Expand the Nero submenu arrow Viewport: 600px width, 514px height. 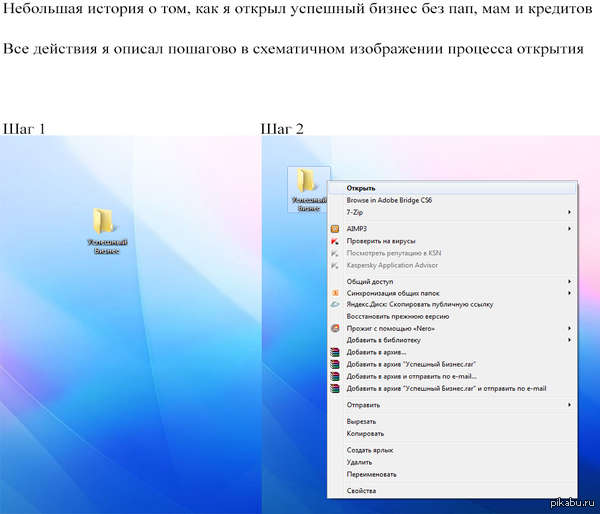click(569, 328)
